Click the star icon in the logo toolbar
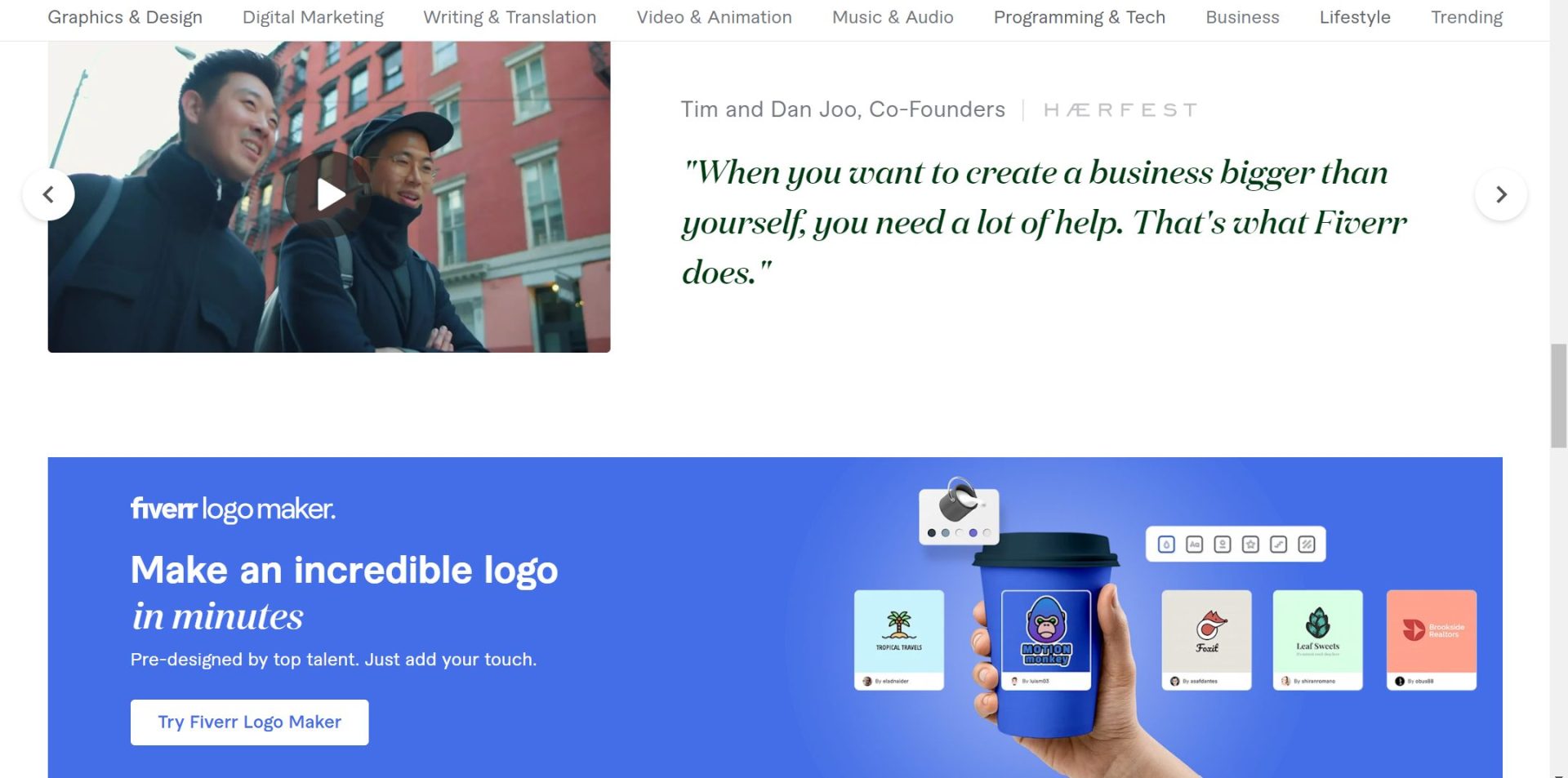This screenshot has width=1568, height=778. click(x=1250, y=545)
